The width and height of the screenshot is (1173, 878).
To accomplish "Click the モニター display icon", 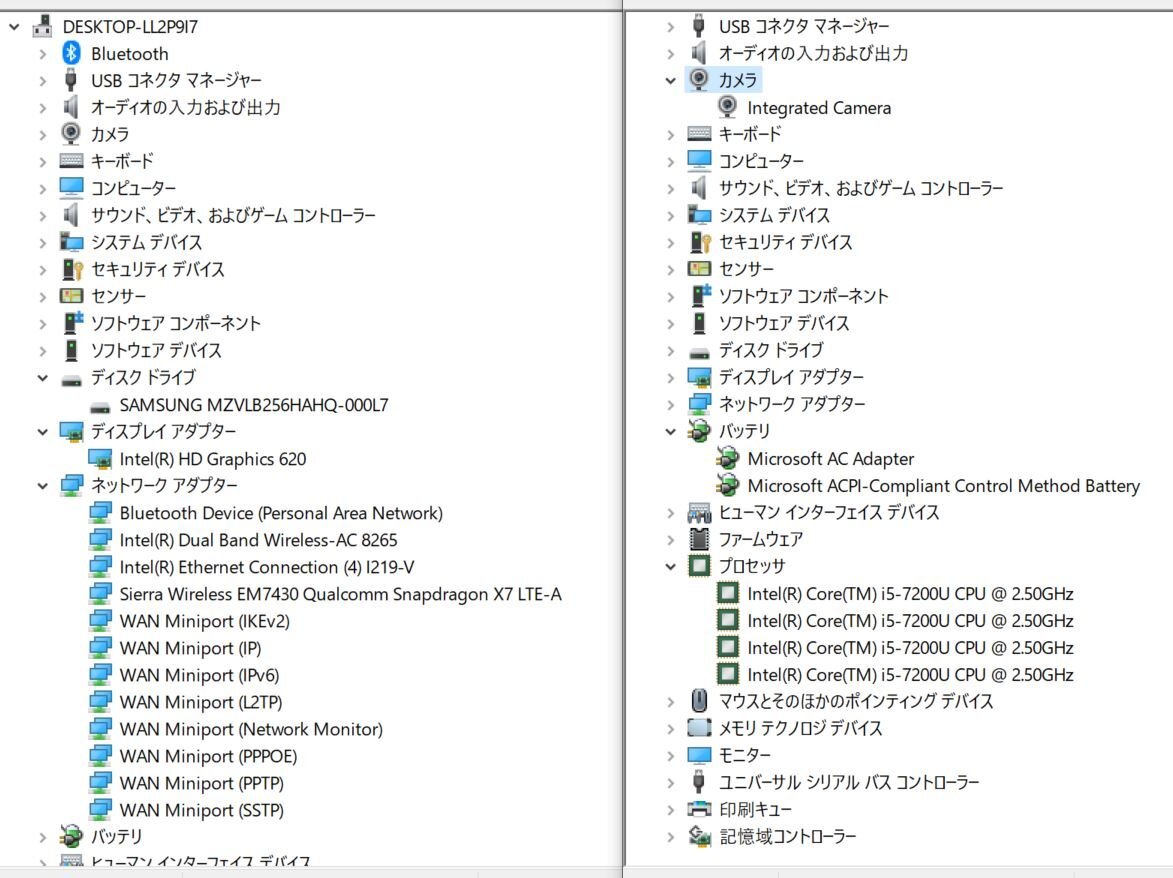I will coord(699,755).
